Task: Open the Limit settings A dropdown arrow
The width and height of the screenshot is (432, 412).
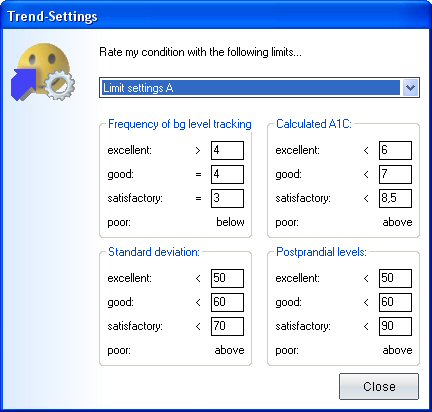Action: point(410,88)
